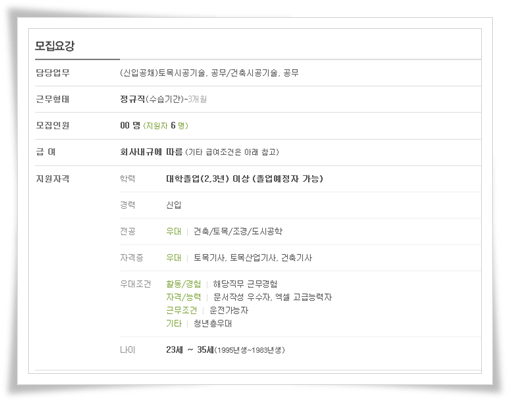Click the 문서작성 우수자, 엑셀 고급능력자 text
This screenshot has height=400, width=508.
[x=272, y=297]
